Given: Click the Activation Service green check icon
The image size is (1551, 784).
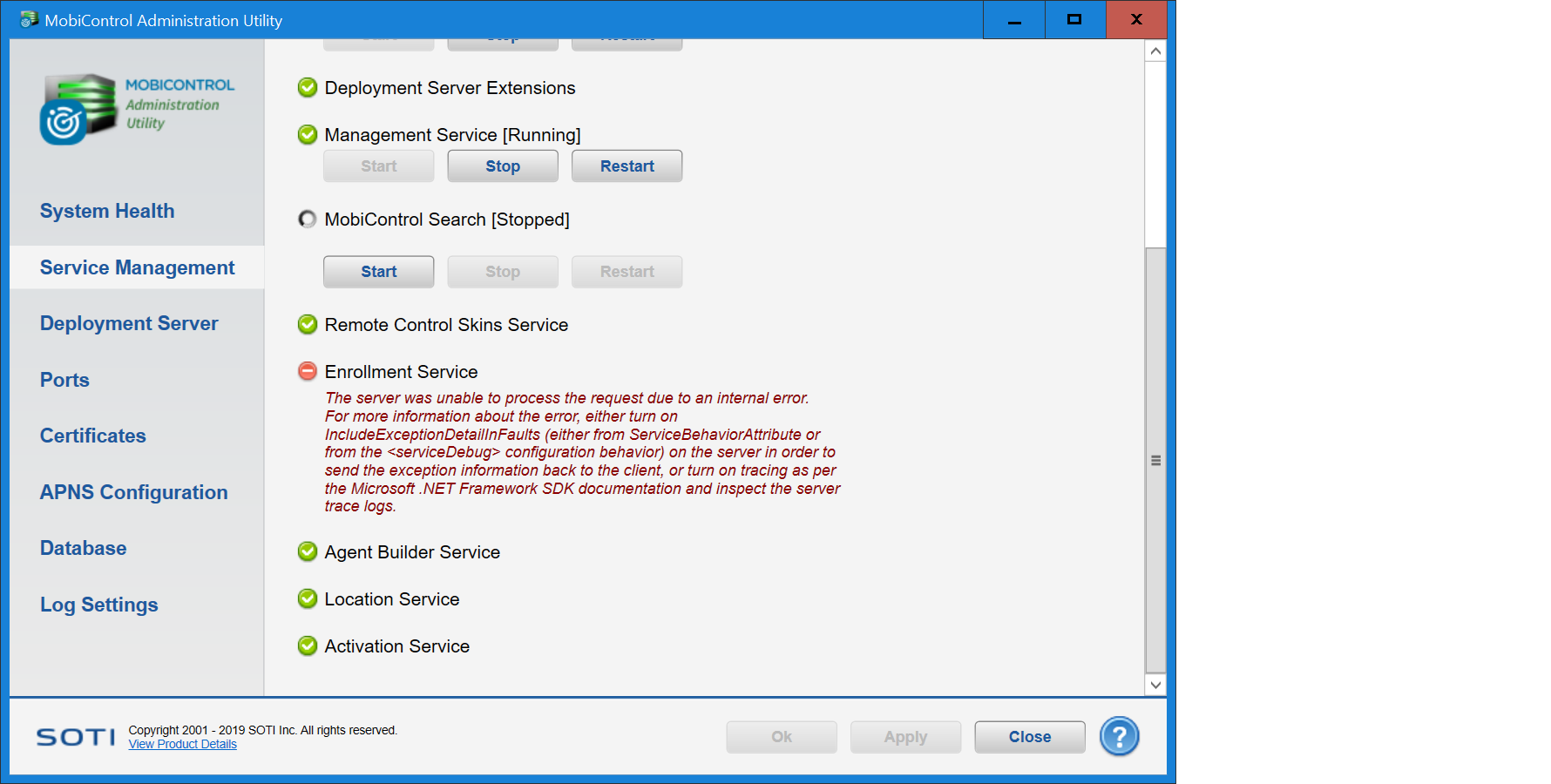Looking at the screenshot, I should point(308,646).
